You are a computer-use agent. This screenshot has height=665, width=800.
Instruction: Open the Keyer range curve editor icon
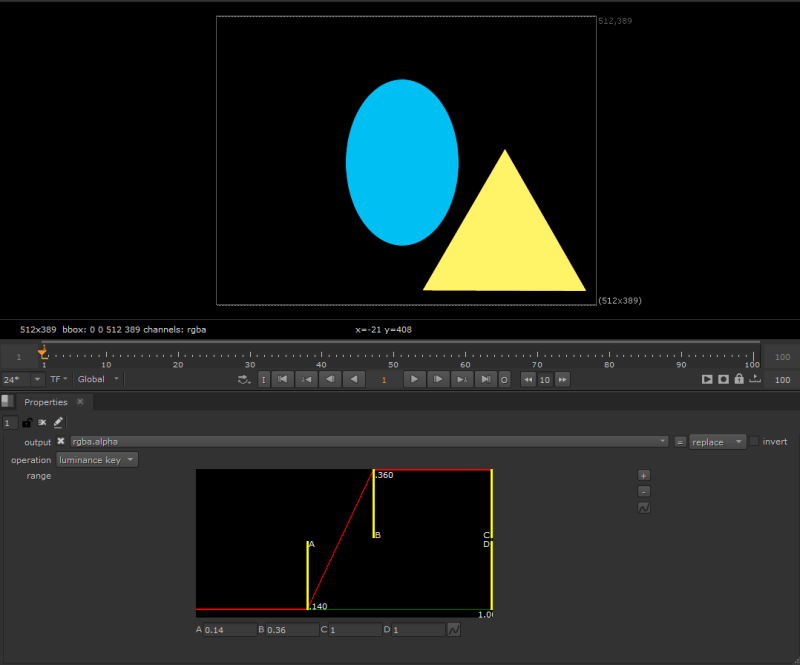[644, 507]
